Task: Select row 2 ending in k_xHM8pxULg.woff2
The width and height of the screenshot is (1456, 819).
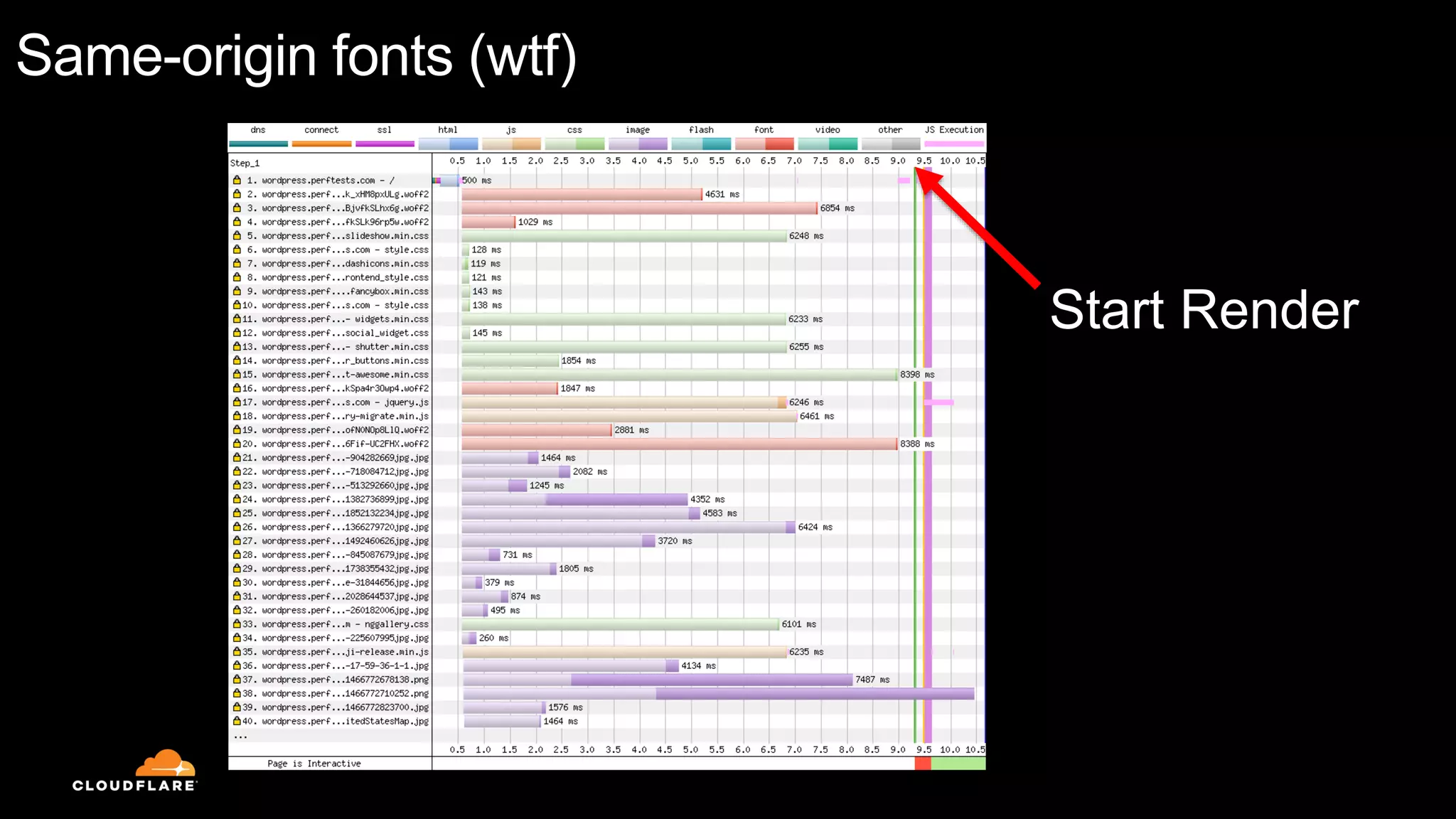Action: tap(330, 194)
